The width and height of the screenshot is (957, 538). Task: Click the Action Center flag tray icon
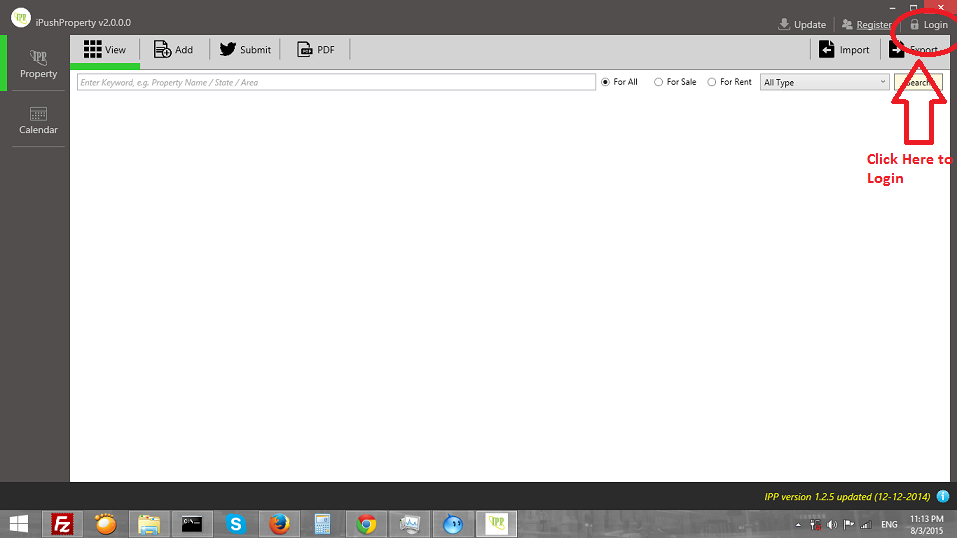click(x=848, y=525)
